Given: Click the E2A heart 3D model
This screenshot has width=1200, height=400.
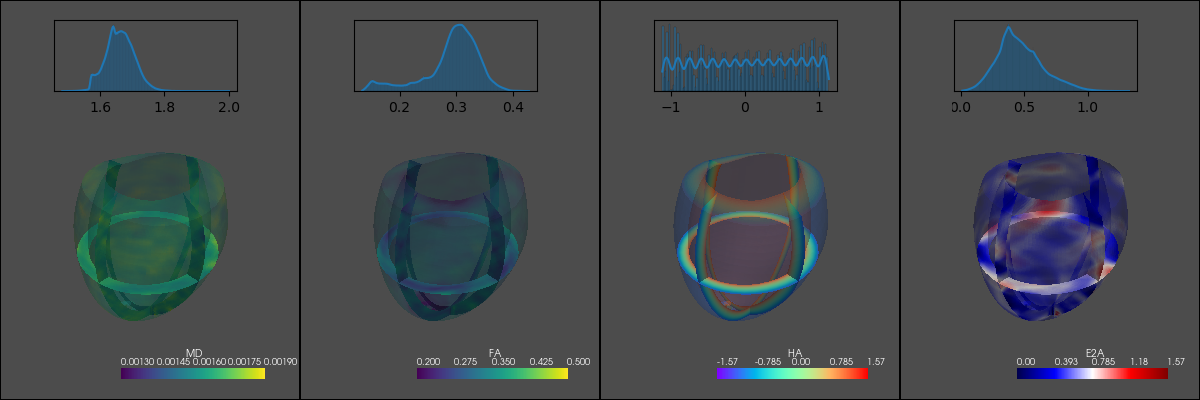Looking at the screenshot, I should pyautogui.click(x=1051, y=235).
